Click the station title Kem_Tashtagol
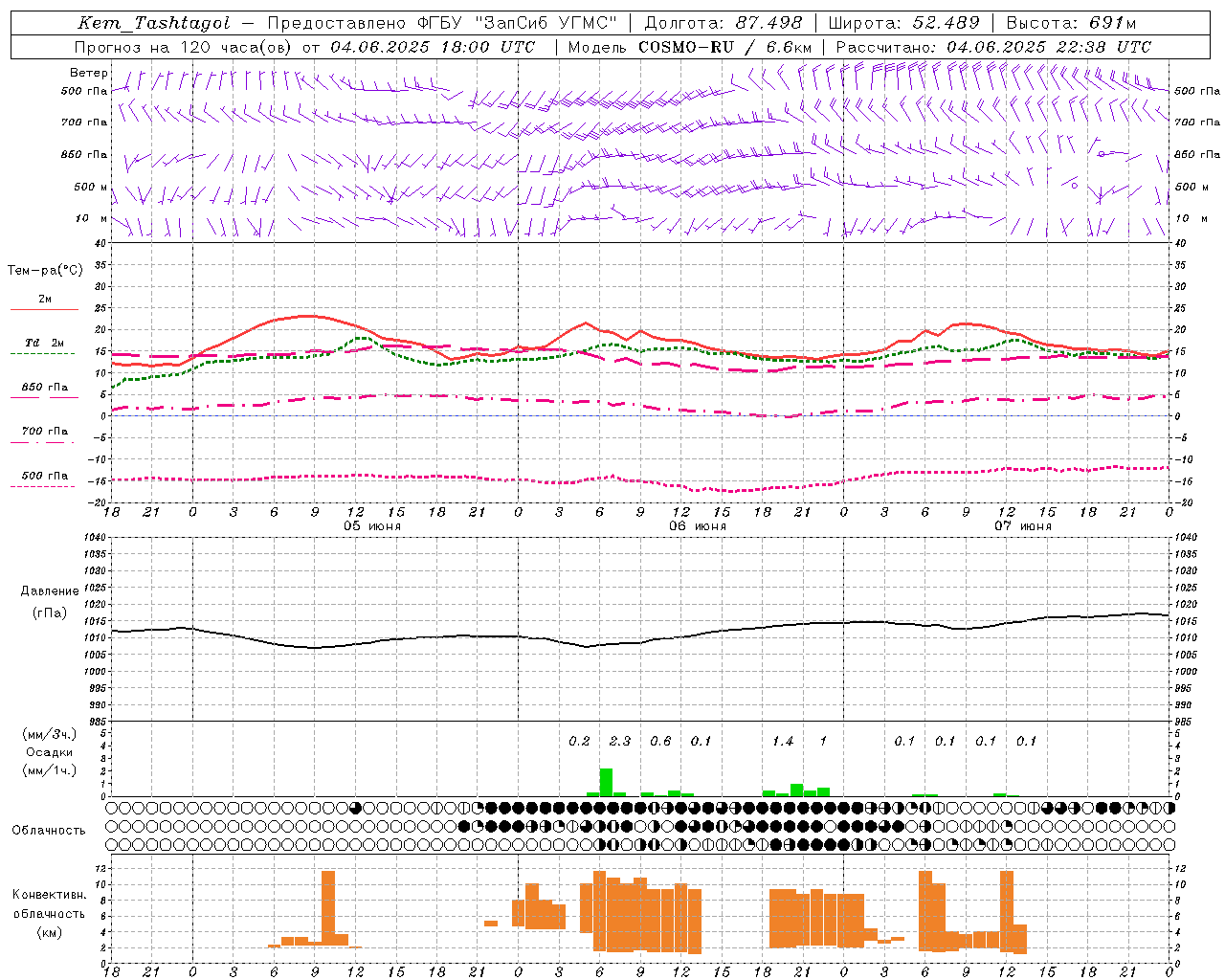Screen dimensions: 1225x980 coord(154,24)
